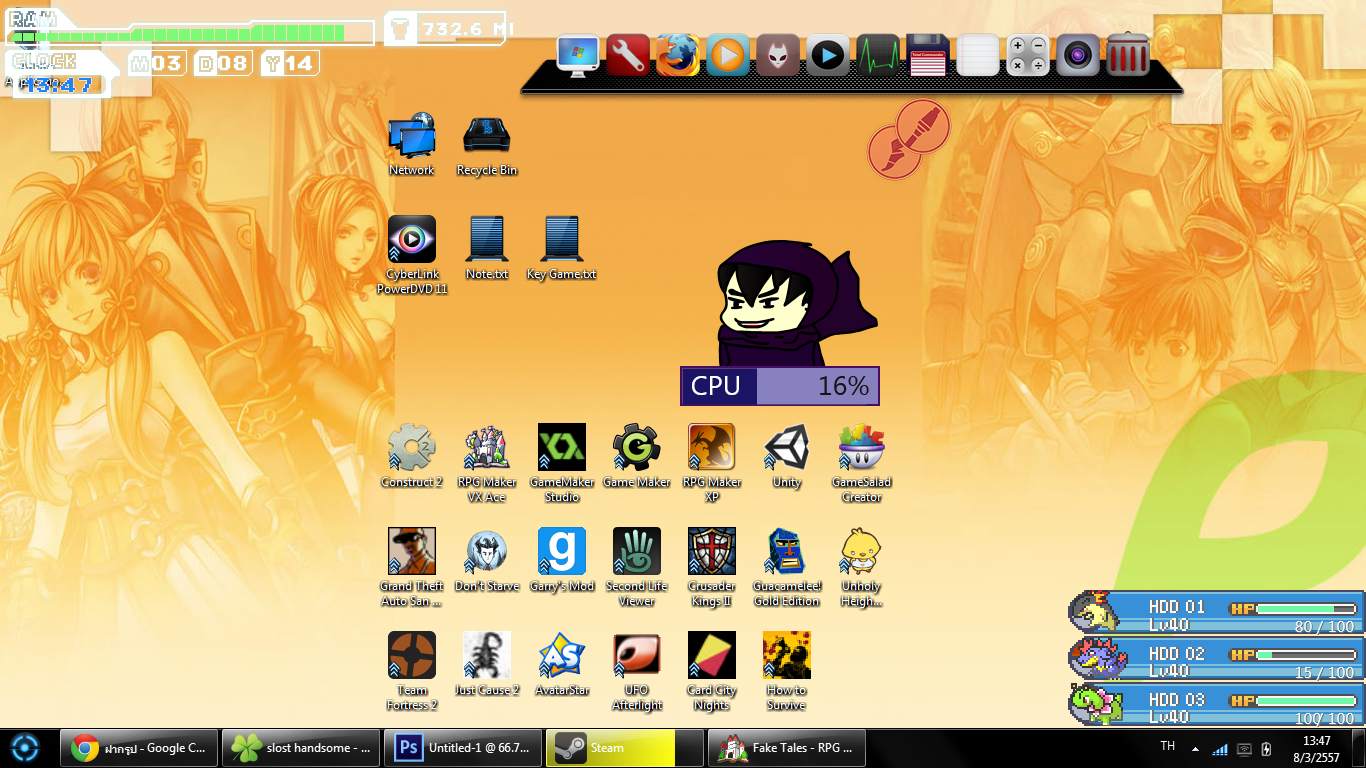Open the red trash can dock icon

click(1128, 53)
